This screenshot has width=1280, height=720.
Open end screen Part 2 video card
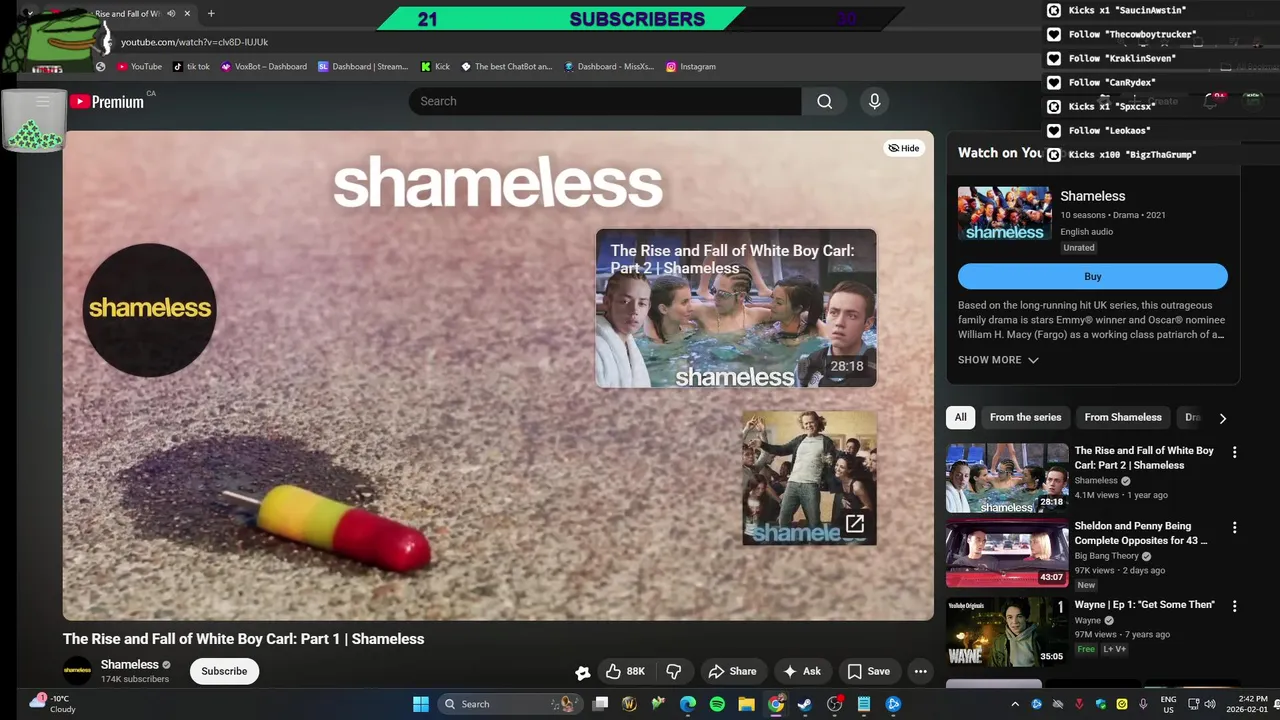pyautogui.click(x=736, y=308)
